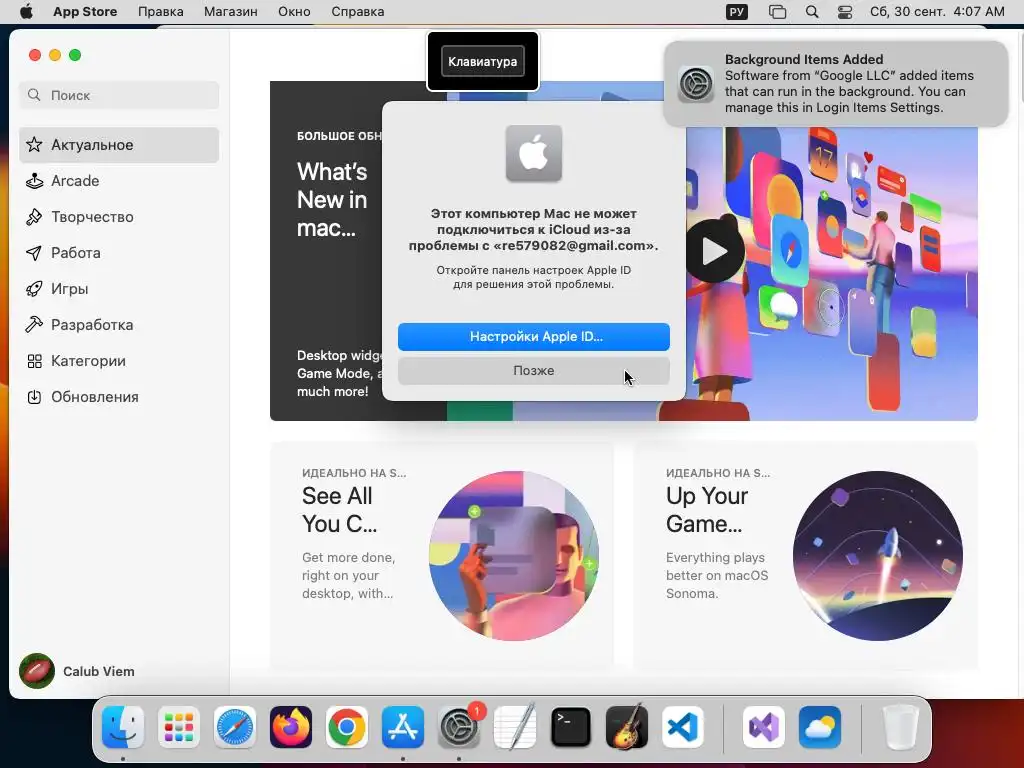The width and height of the screenshot is (1024, 768).
Task: Open TextEdit from the Dock
Action: click(515, 727)
